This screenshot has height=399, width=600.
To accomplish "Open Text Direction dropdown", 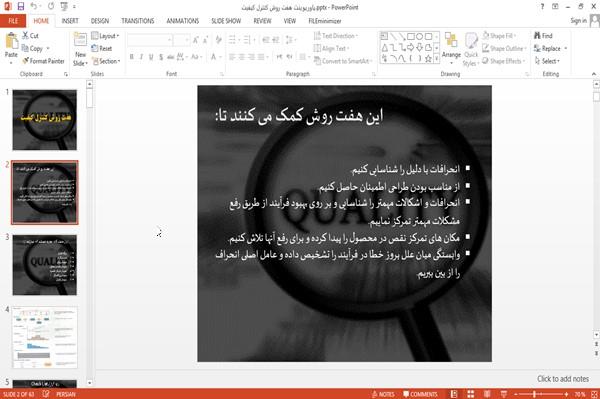I will (336, 36).
